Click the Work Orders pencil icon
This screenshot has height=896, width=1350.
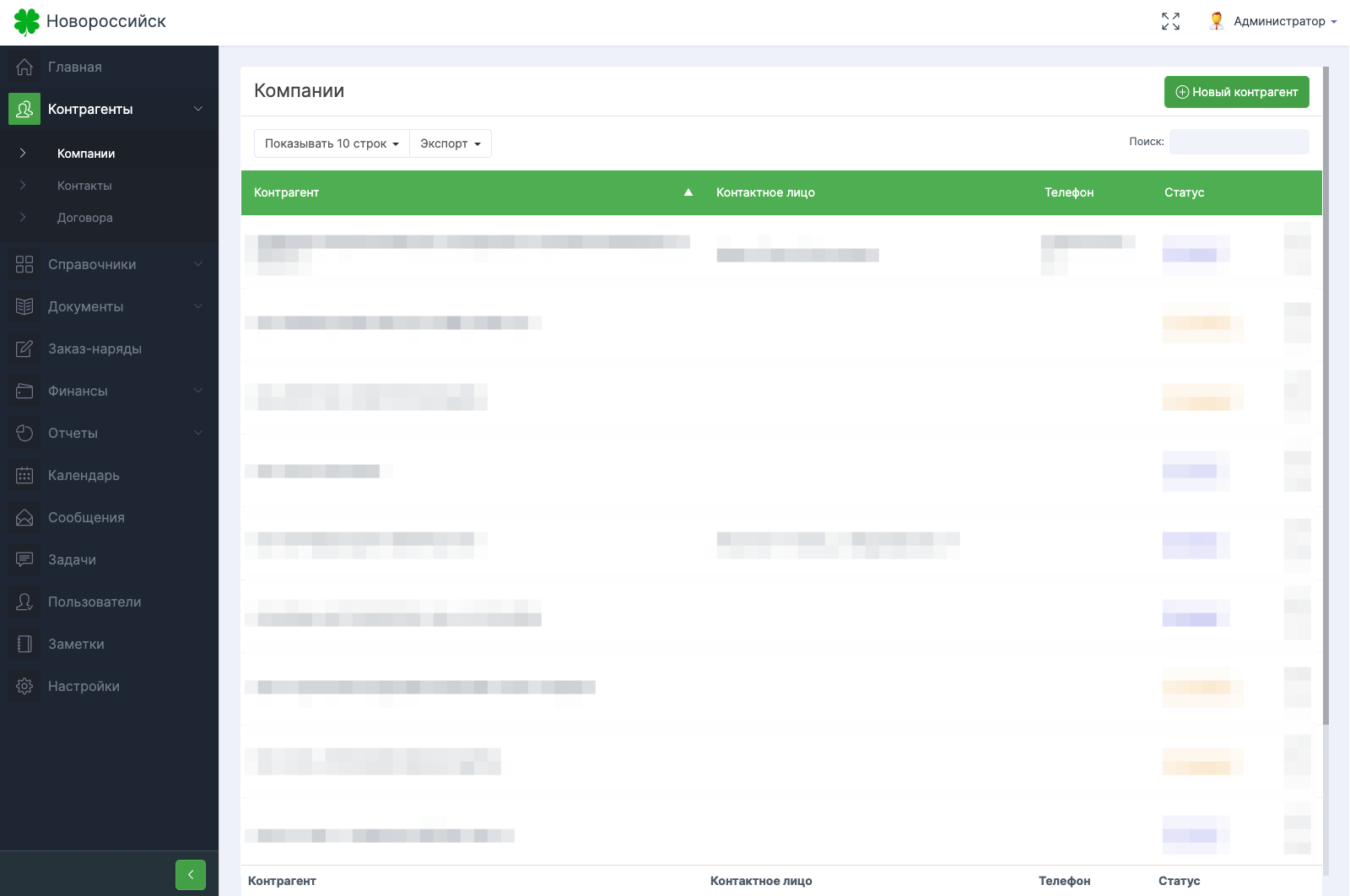tap(24, 349)
